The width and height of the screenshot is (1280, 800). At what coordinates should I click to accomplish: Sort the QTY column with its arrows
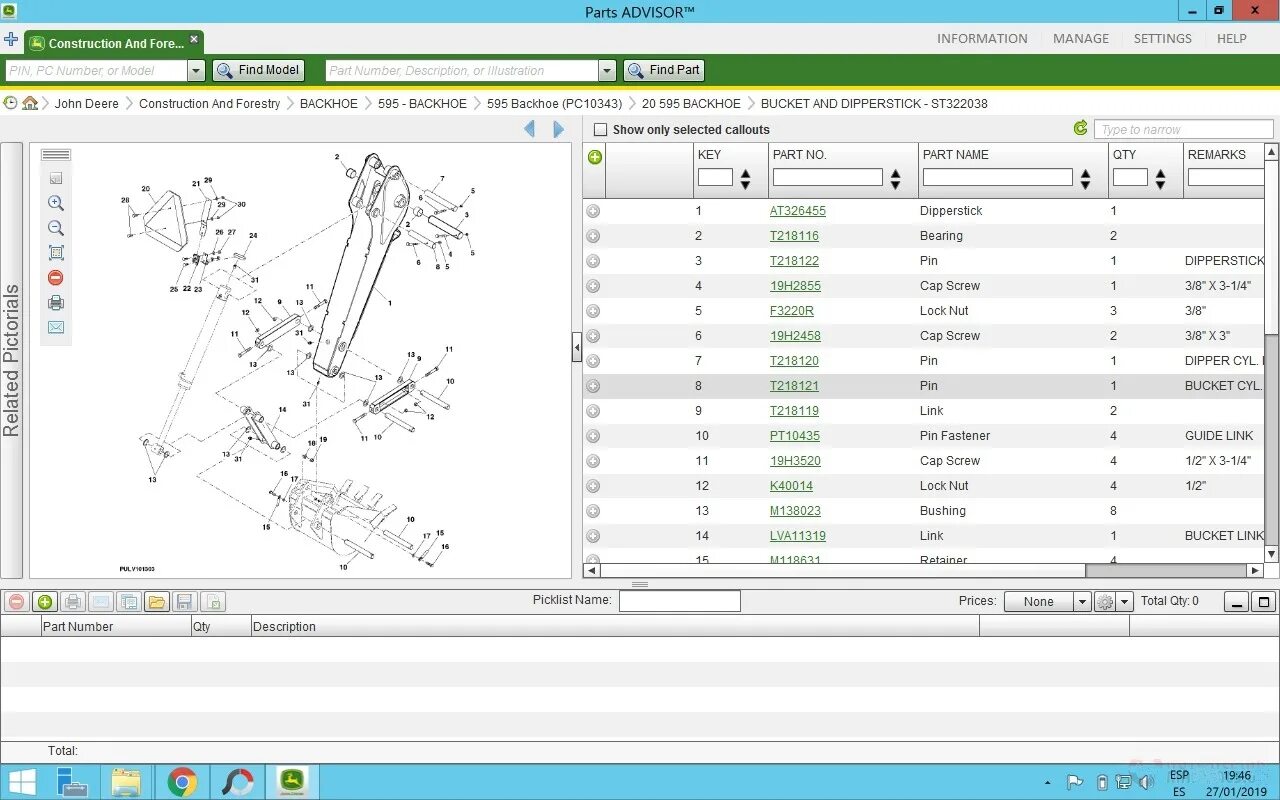tap(1160, 179)
